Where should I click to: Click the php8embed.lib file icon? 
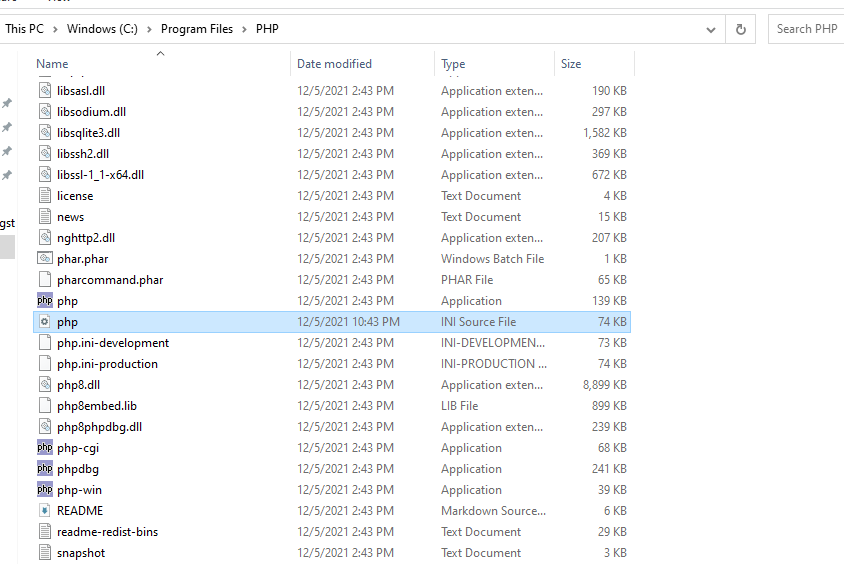click(x=45, y=405)
